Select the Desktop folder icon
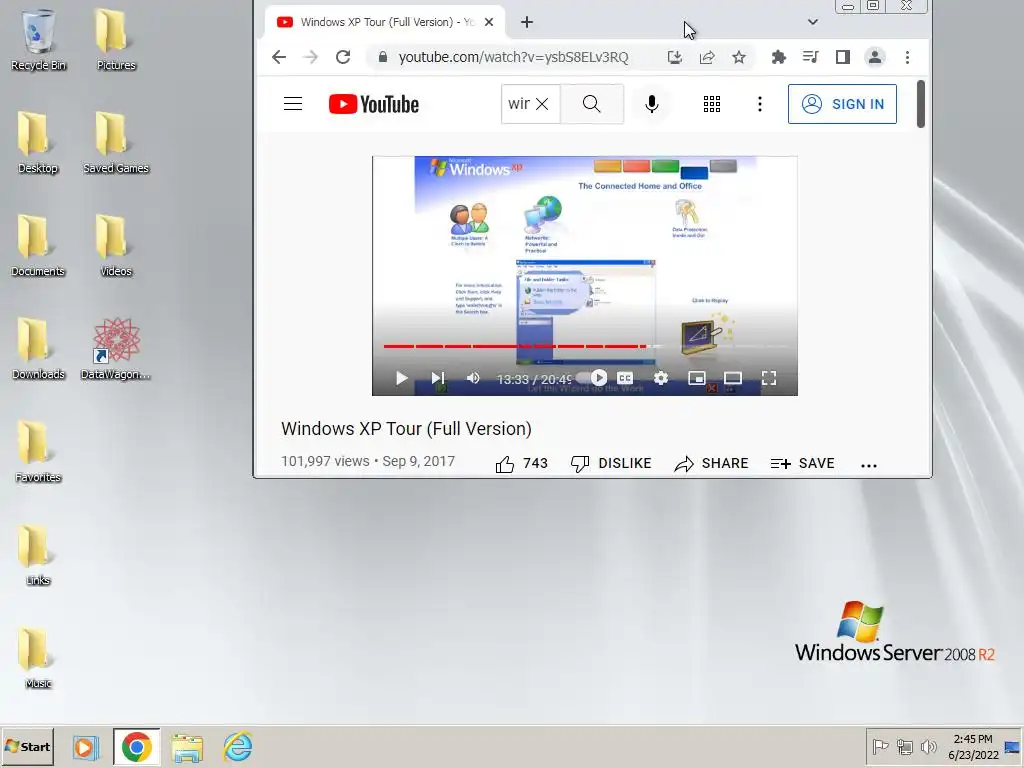This screenshot has height=768, width=1024. click(x=37, y=142)
